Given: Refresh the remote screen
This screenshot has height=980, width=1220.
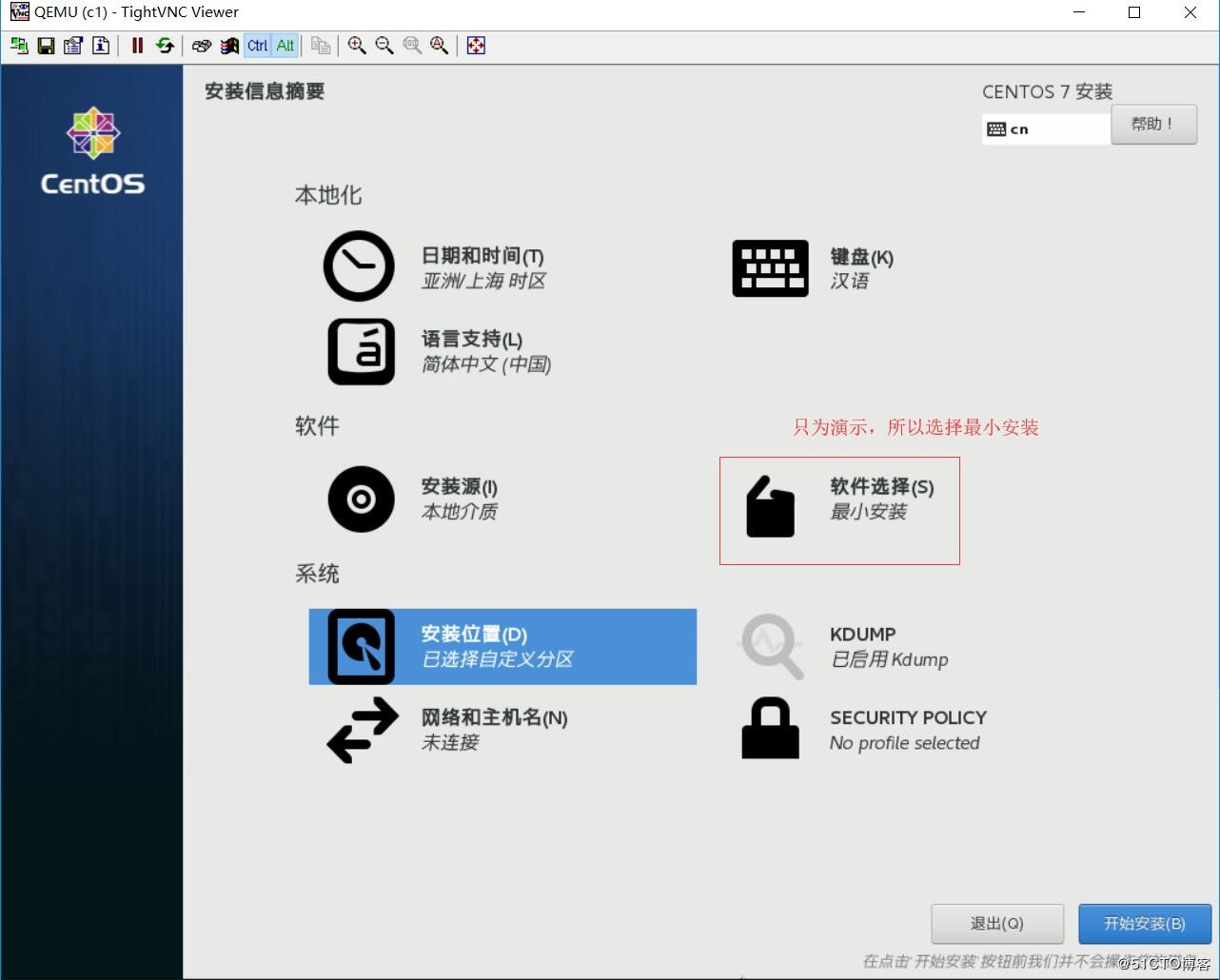Looking at the screenshot, I should point(165,46).
